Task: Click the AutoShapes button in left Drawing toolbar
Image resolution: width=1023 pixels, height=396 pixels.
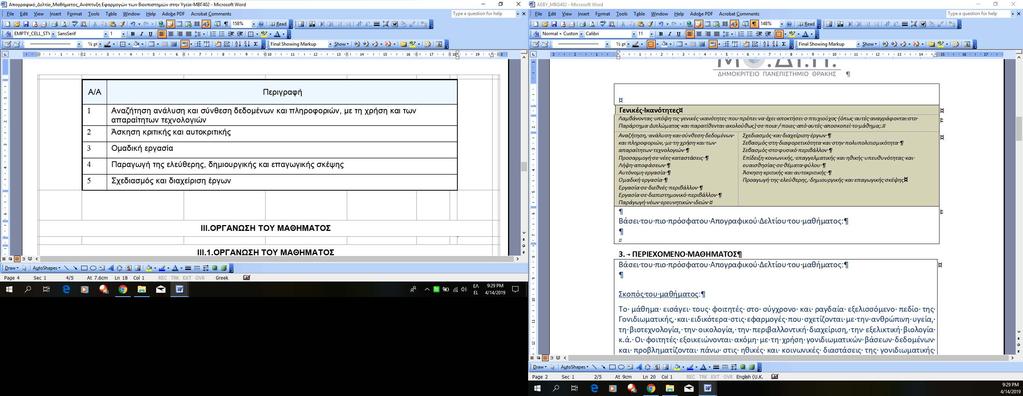Action: [x=46, y=268]
